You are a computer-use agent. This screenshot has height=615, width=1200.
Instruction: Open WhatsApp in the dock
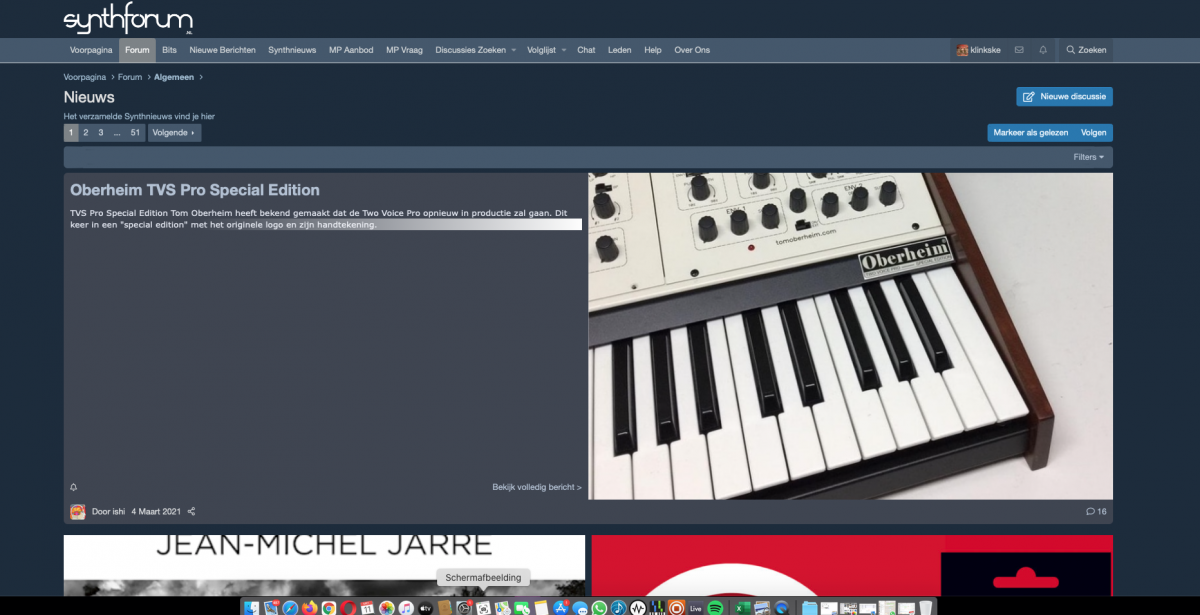(x=599, y=607)
